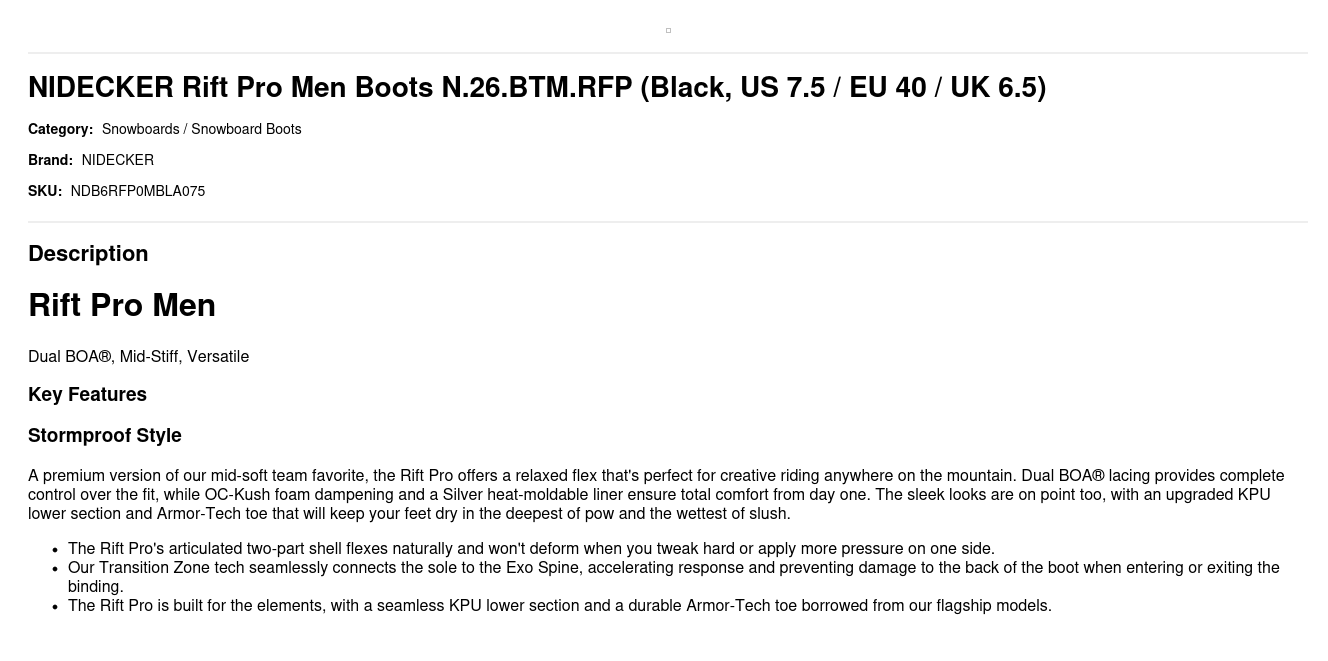1328x661 pixels.
Task: Click the SKU code NDB6RFP0MBLA075
Action: pyautogui.click(x=137, y=191)
